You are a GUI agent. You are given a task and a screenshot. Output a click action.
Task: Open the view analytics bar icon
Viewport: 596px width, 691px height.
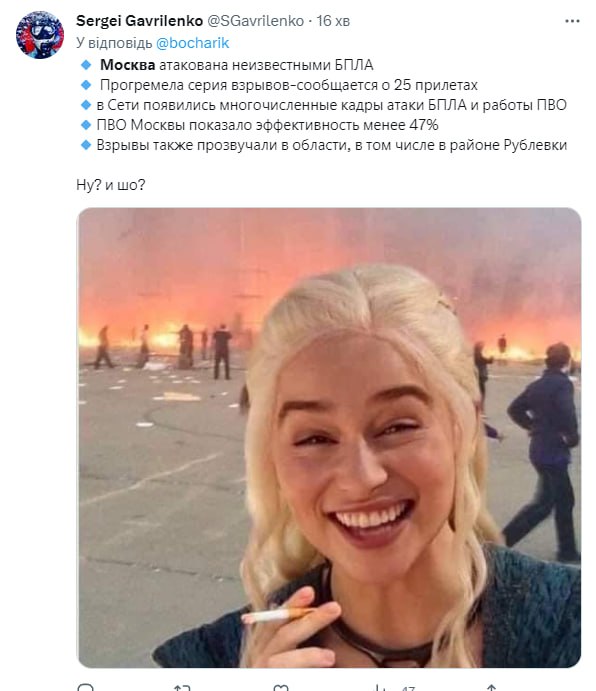(x=380, y=687)
